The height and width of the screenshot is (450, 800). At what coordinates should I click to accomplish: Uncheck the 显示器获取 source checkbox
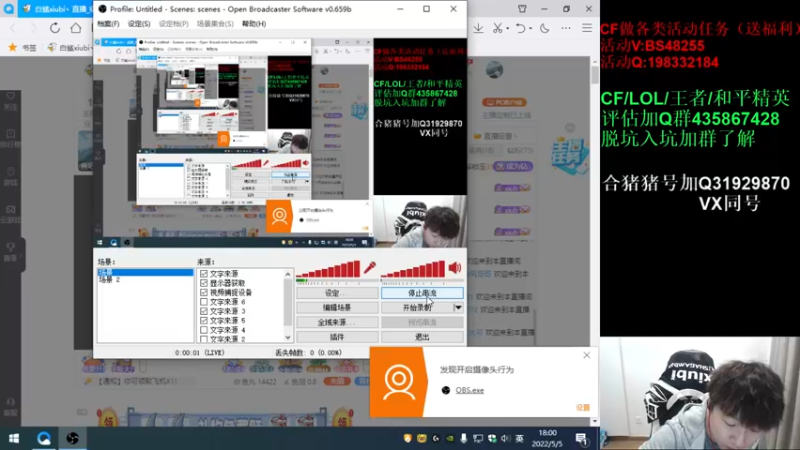pyautogui.click(x=204, y=283)
